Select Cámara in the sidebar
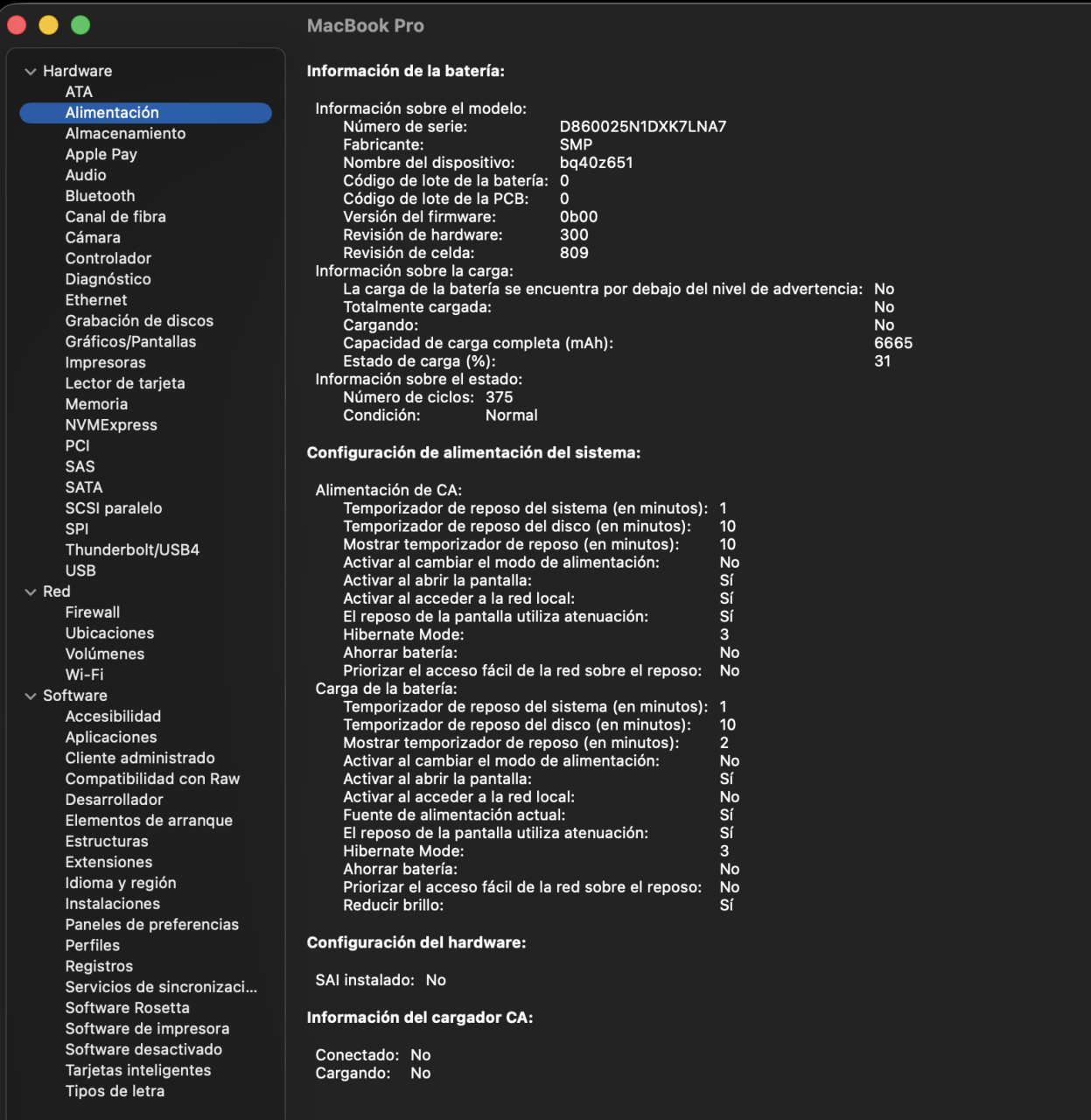The image size is (1091, 1120). tap(93, 238)
